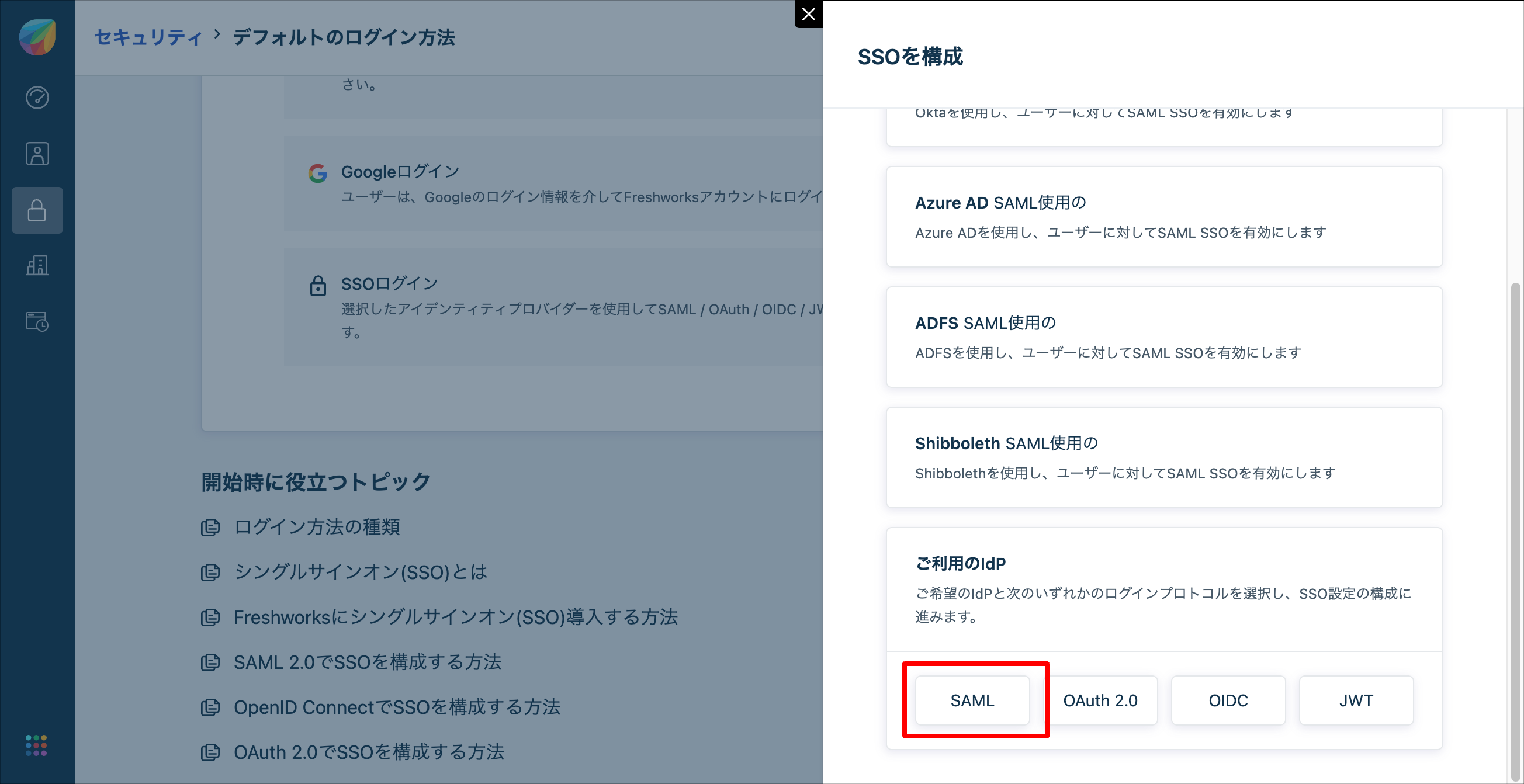
Task: Click the 開始時に役立つトピック heading
Action: click(x=316, y=482)
